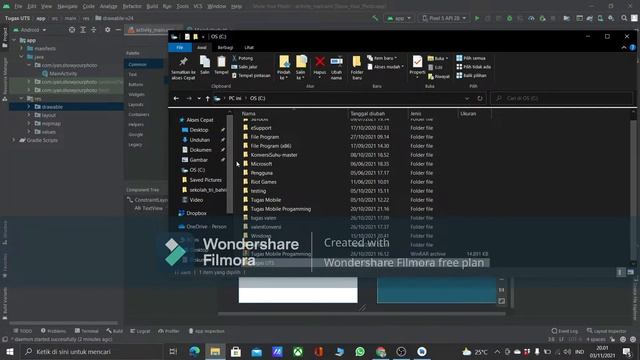
Task: Open the Buka dropdown in ribbon
Action: coord(438,58)
